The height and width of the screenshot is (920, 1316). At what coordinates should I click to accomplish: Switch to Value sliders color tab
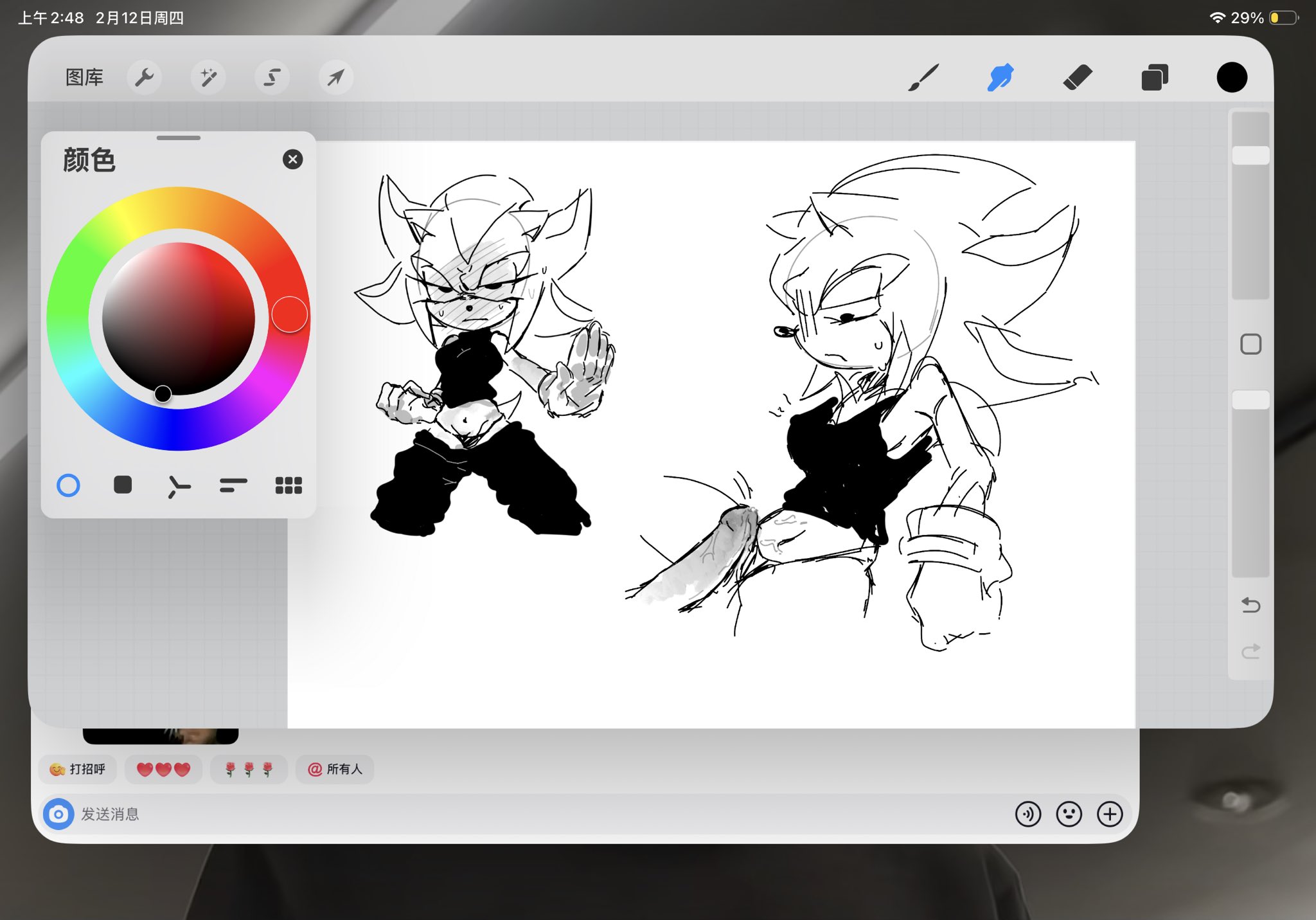233,485
